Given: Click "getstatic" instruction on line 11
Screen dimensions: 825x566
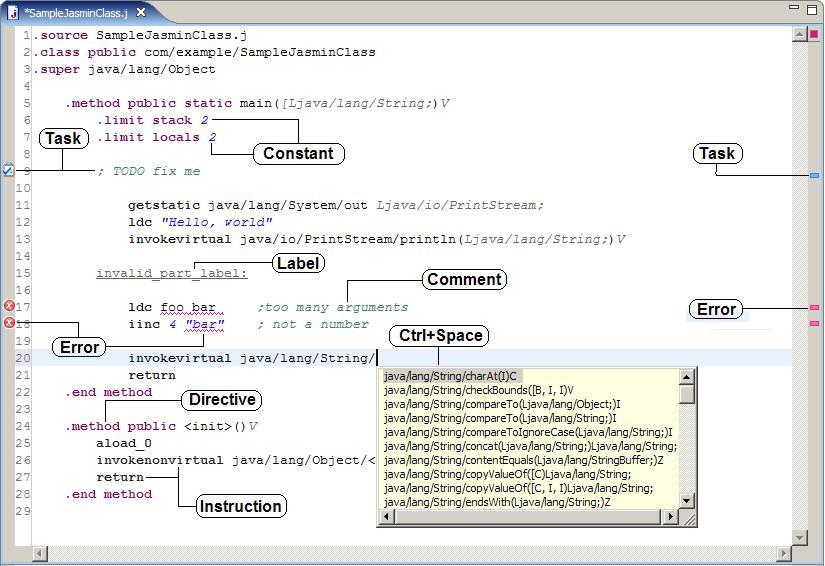Looking at the screenshot, I should click(164, 205).
